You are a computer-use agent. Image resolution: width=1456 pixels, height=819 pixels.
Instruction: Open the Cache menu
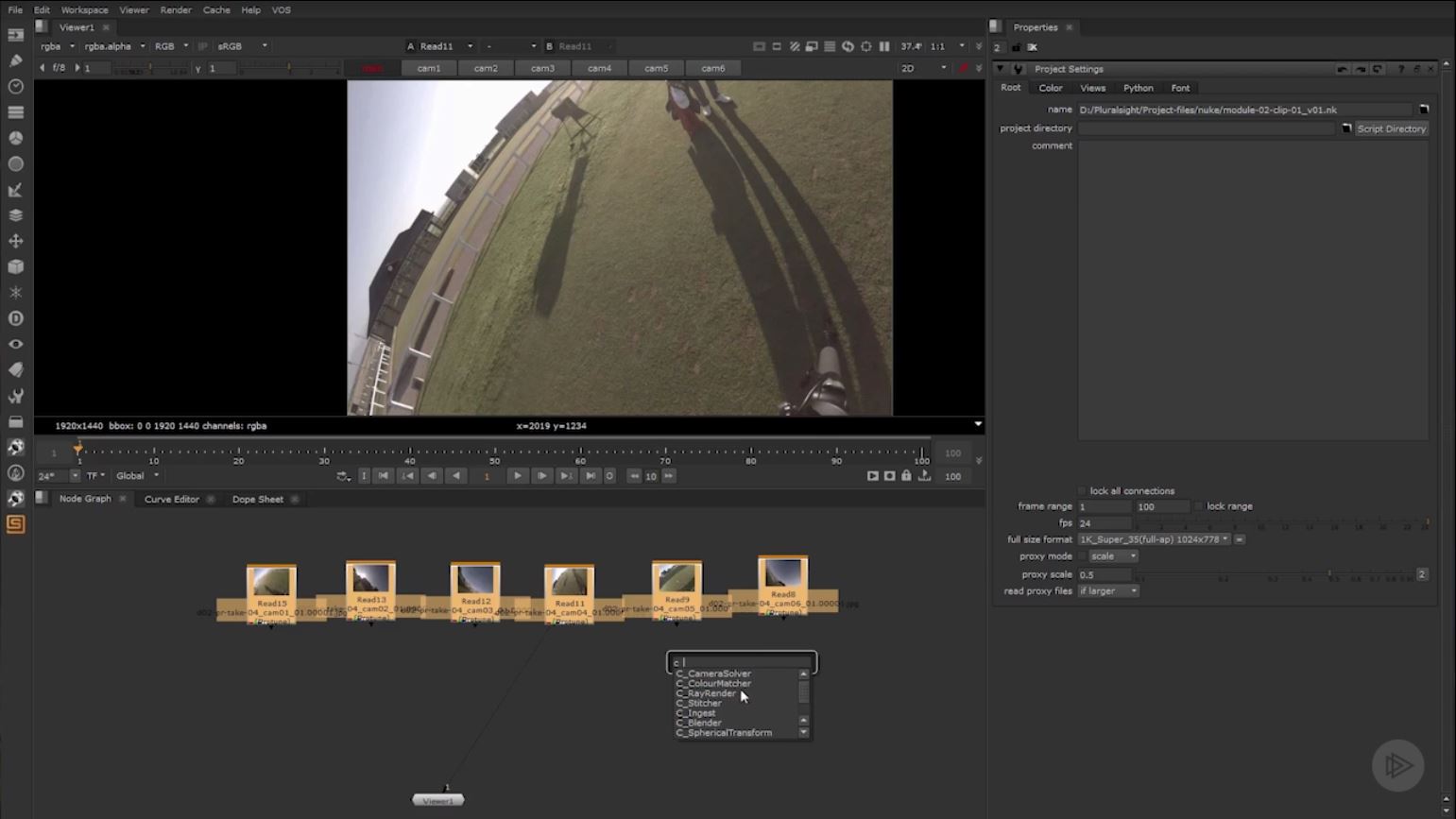[x=216, y=9]
